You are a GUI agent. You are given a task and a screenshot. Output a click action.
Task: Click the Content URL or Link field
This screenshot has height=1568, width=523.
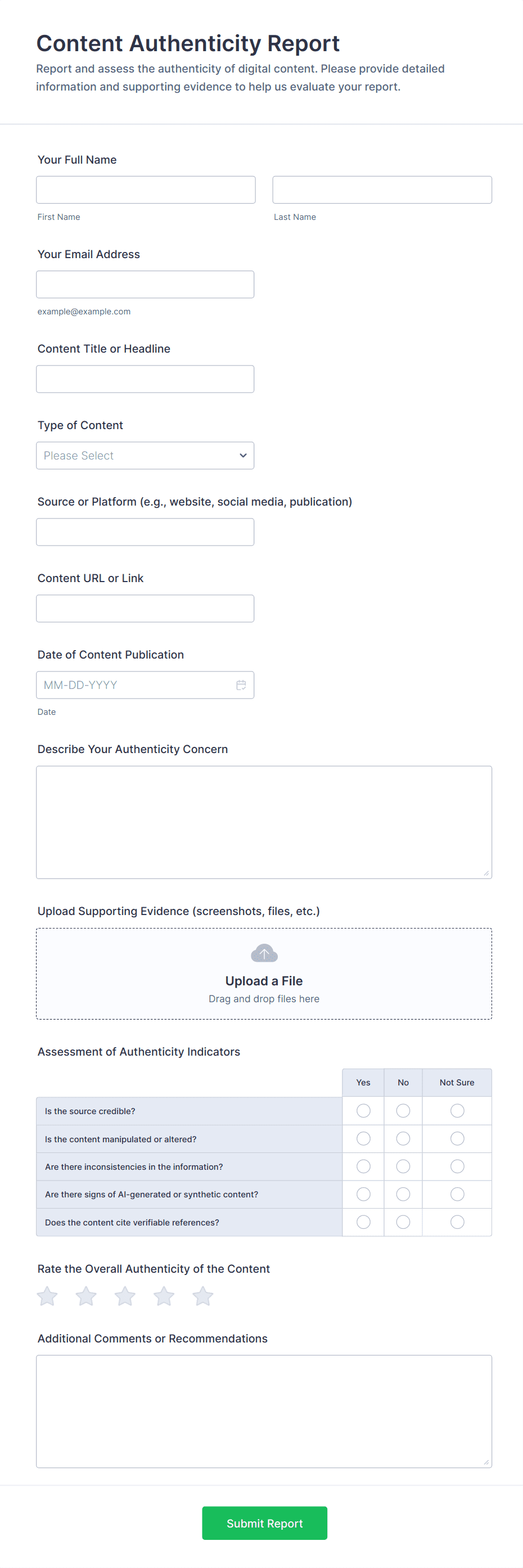coord(145,608)
